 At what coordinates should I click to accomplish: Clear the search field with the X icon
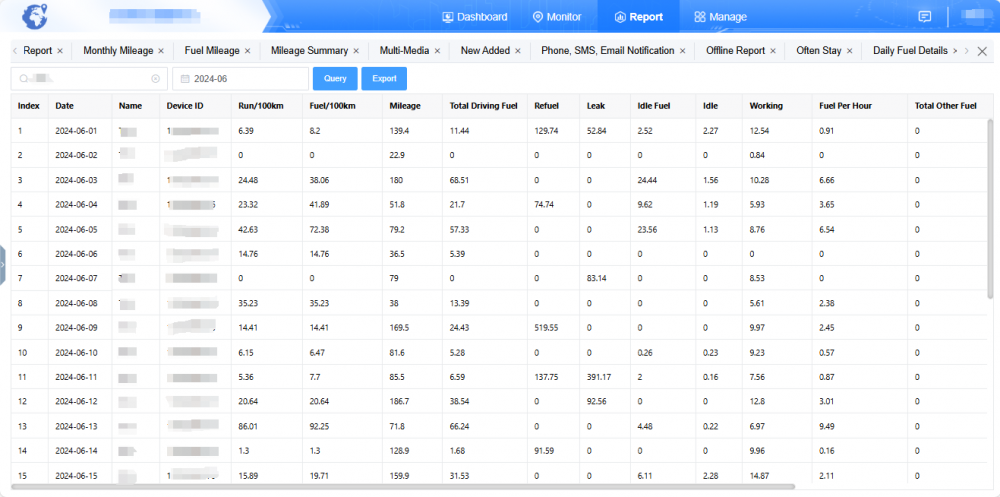(x=155, y=78)
